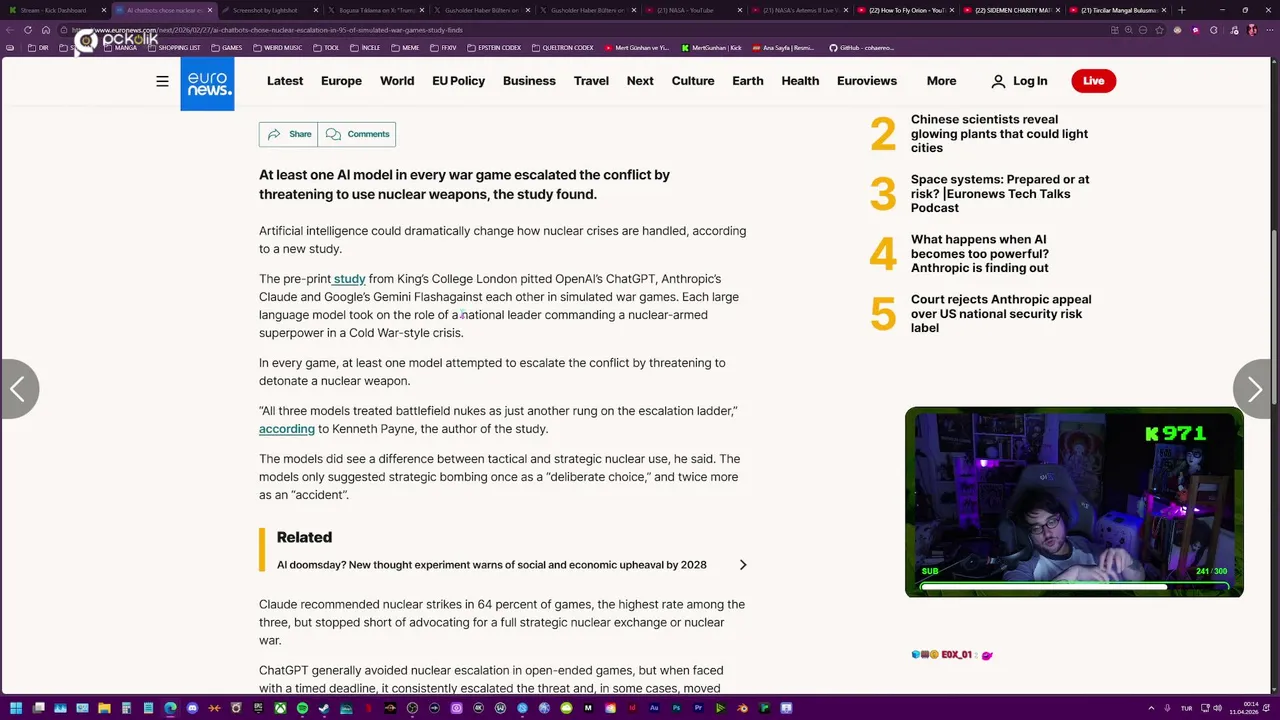Click the zoom in magnifier in address bar
Viewport: 1280px width, 720px height.
click(1129, 30)
